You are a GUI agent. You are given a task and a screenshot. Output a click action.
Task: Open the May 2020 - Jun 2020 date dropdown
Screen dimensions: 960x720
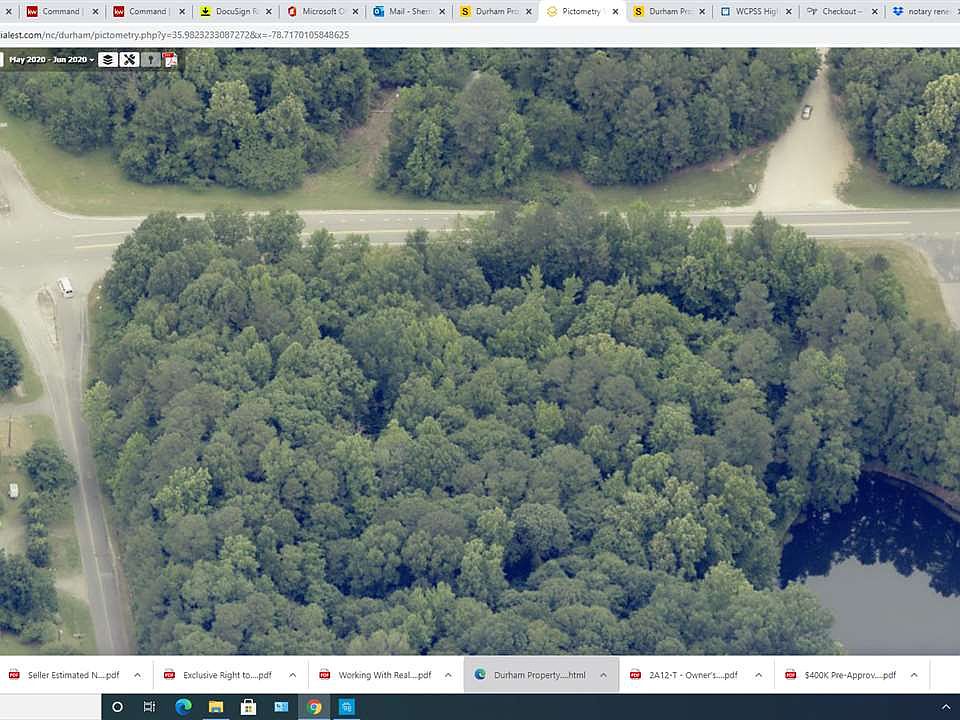[51, 59]
